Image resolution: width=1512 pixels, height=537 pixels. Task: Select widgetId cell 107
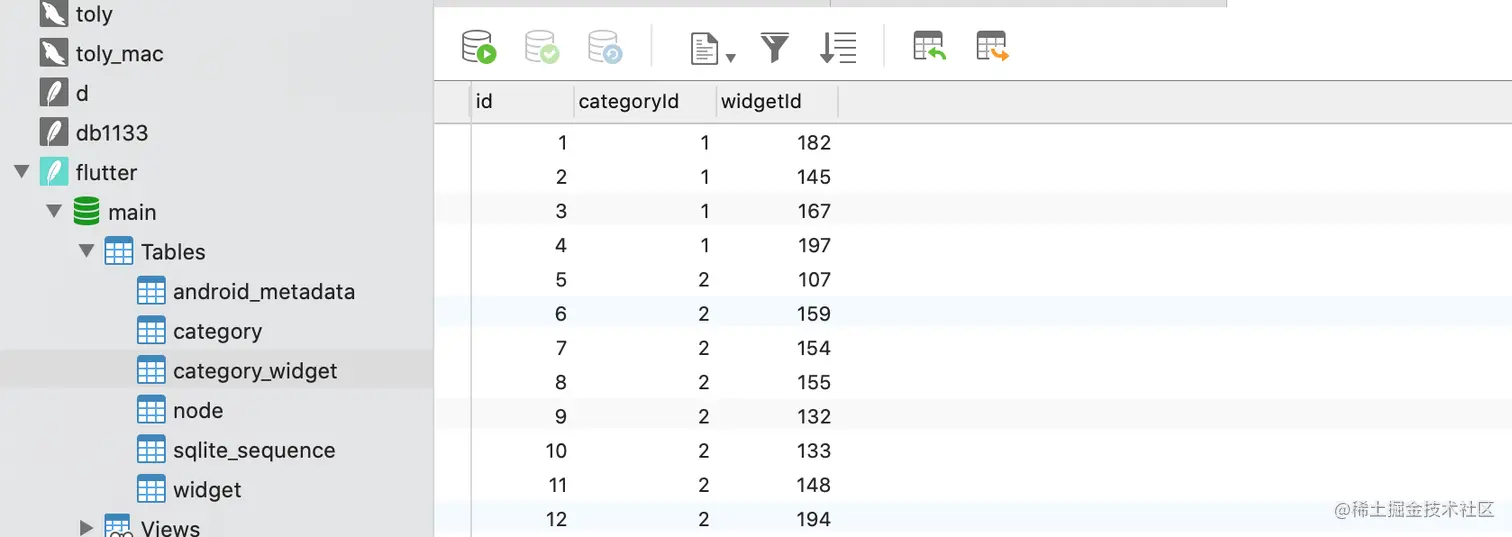pos(814,280)
